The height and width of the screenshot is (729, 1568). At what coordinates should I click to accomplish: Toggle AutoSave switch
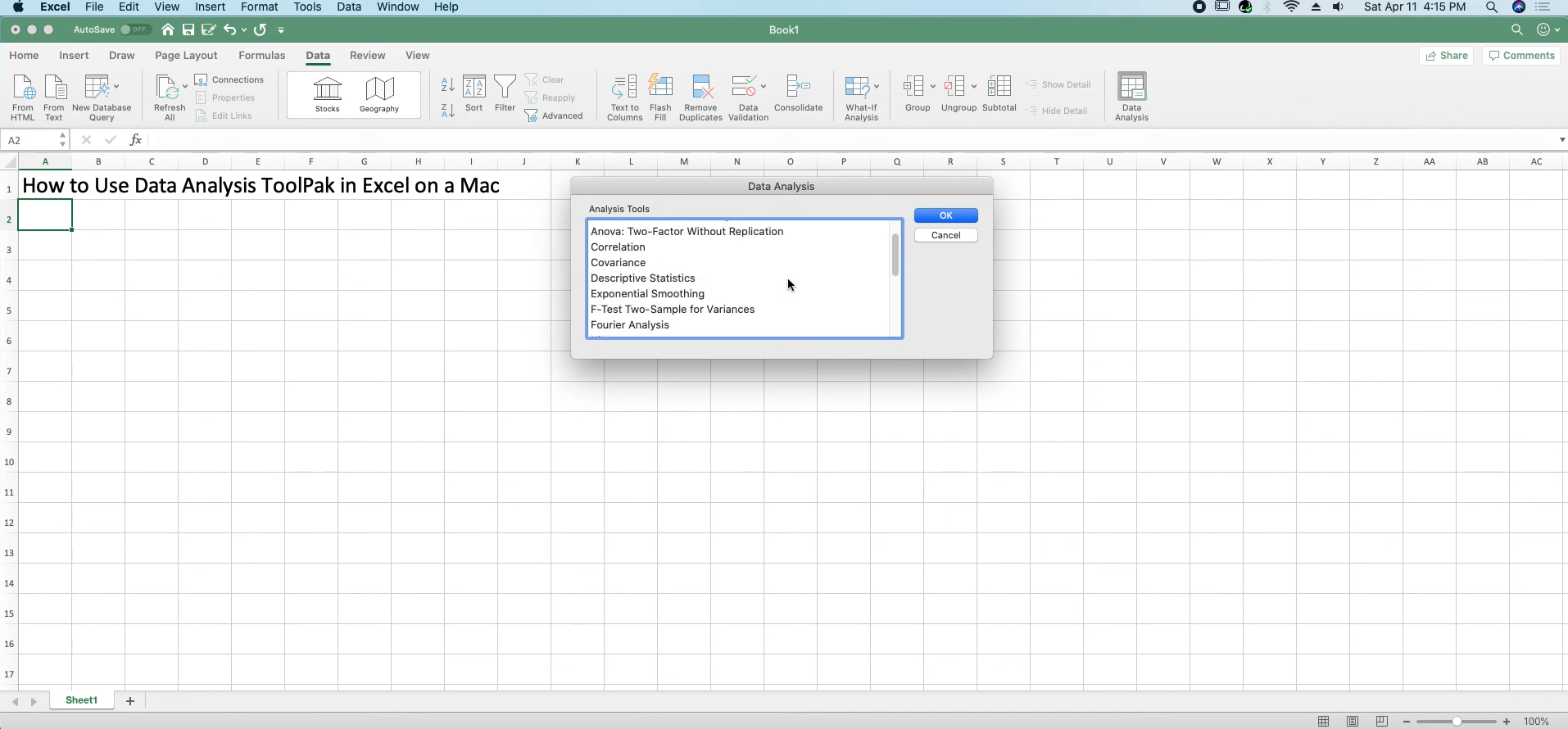tap(135, 29)
